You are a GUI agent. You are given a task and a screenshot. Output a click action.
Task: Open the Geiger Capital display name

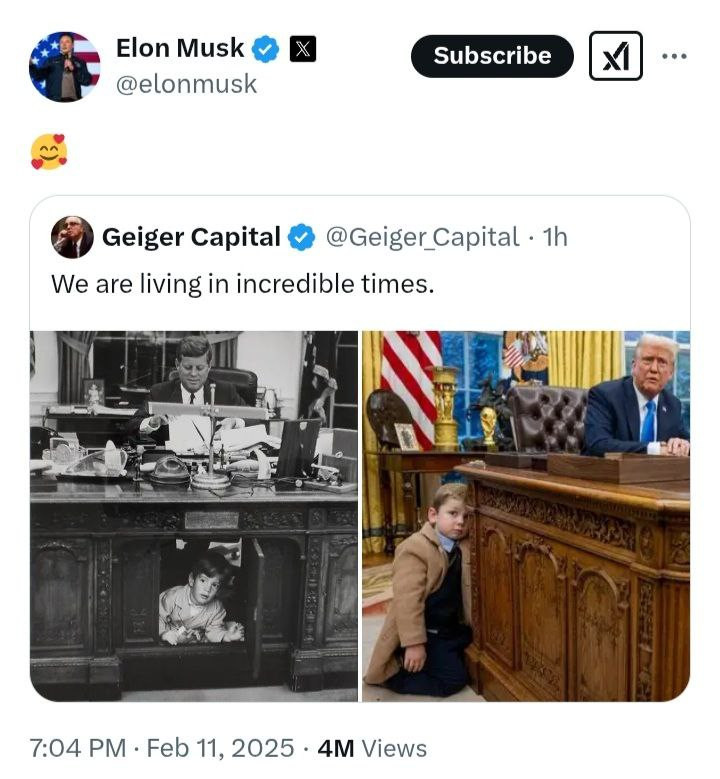(191, 237)
